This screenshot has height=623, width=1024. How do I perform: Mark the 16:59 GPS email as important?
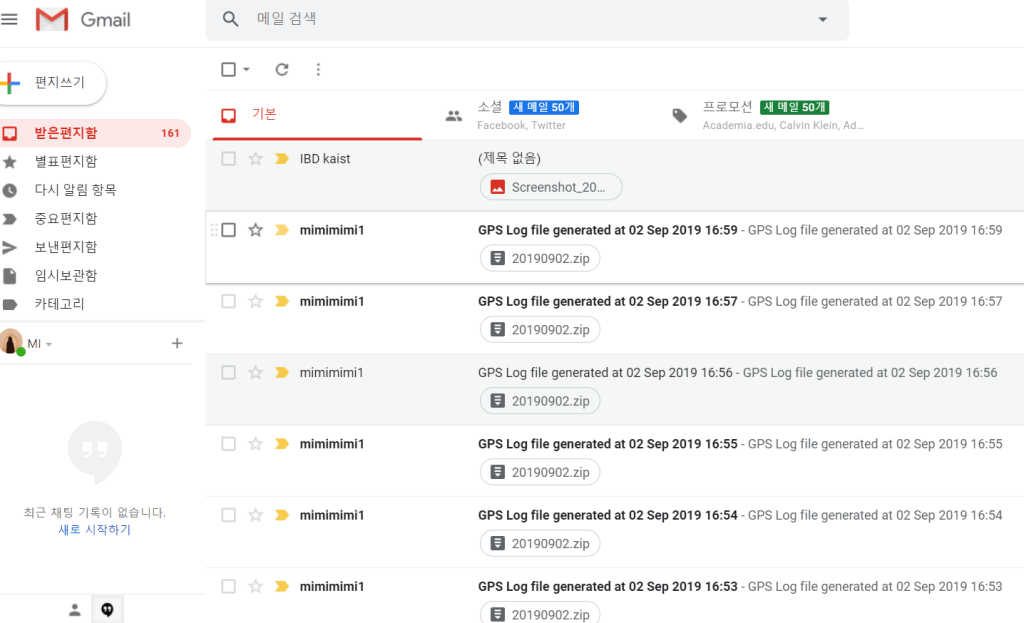(x=281, y=230)
